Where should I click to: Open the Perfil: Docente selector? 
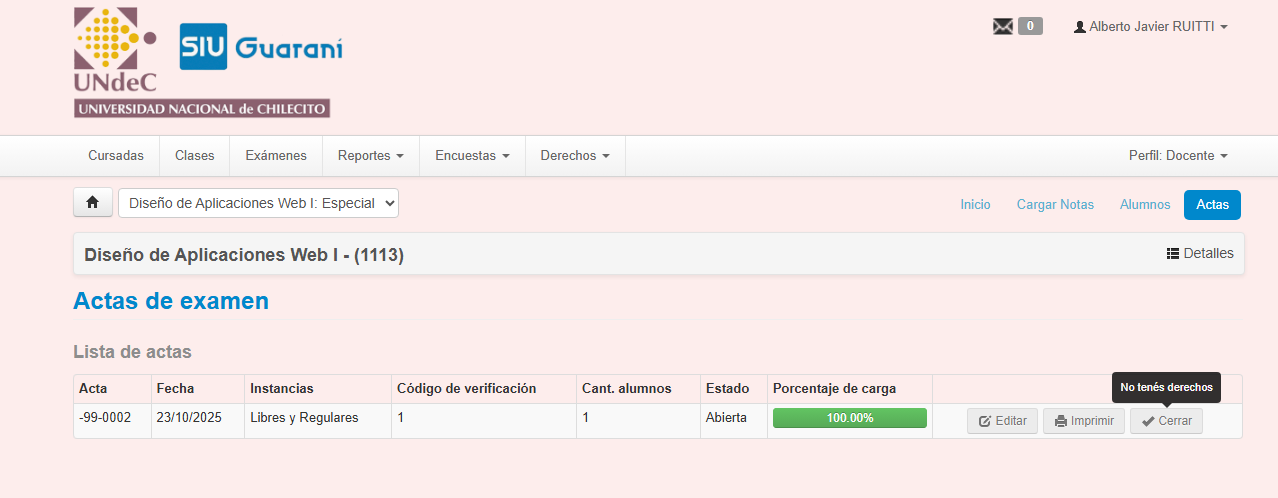pyautogui.click(x=1177, y=156)
